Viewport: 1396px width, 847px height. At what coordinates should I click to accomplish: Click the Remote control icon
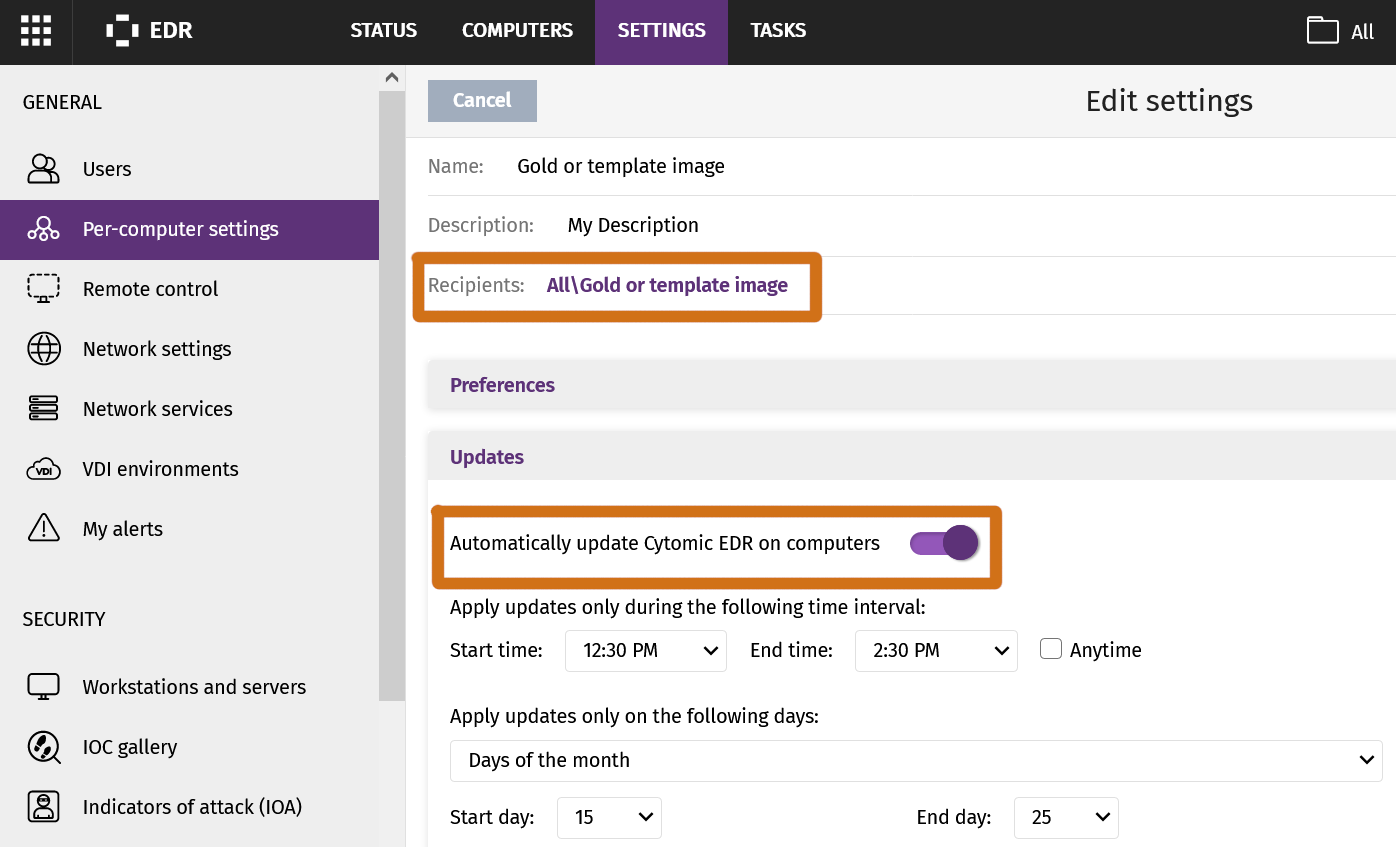[43, 289]
